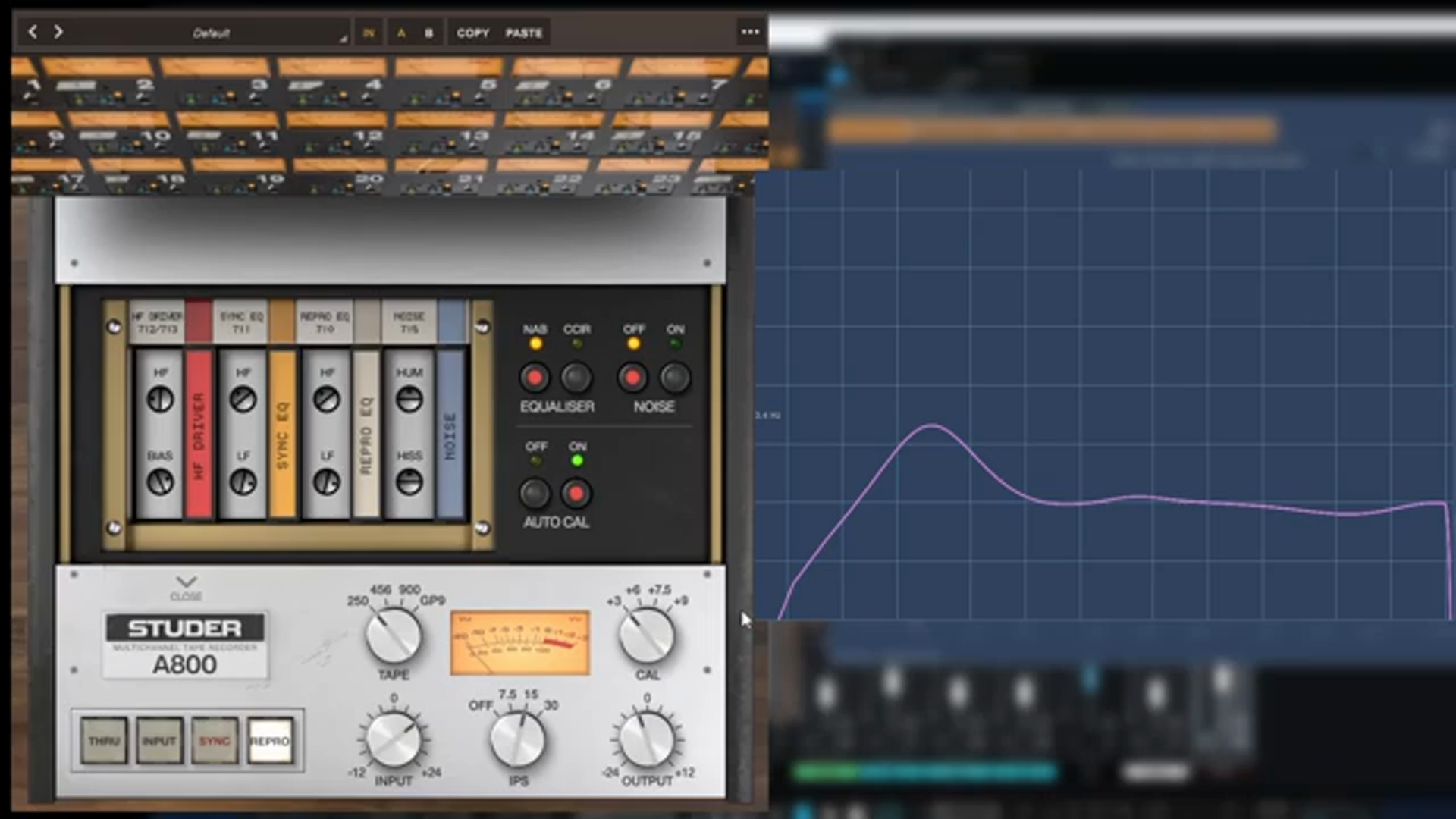The image size is (1456, 819).
Task: Click the next preset right arrow
Action: pos(58,32)
